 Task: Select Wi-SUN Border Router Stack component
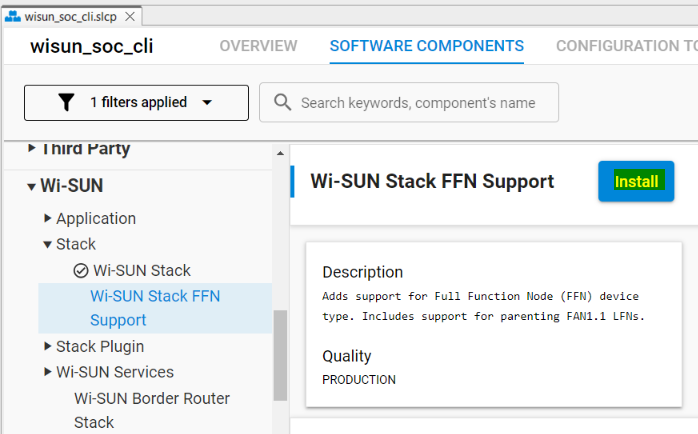[x=152, y=410]
